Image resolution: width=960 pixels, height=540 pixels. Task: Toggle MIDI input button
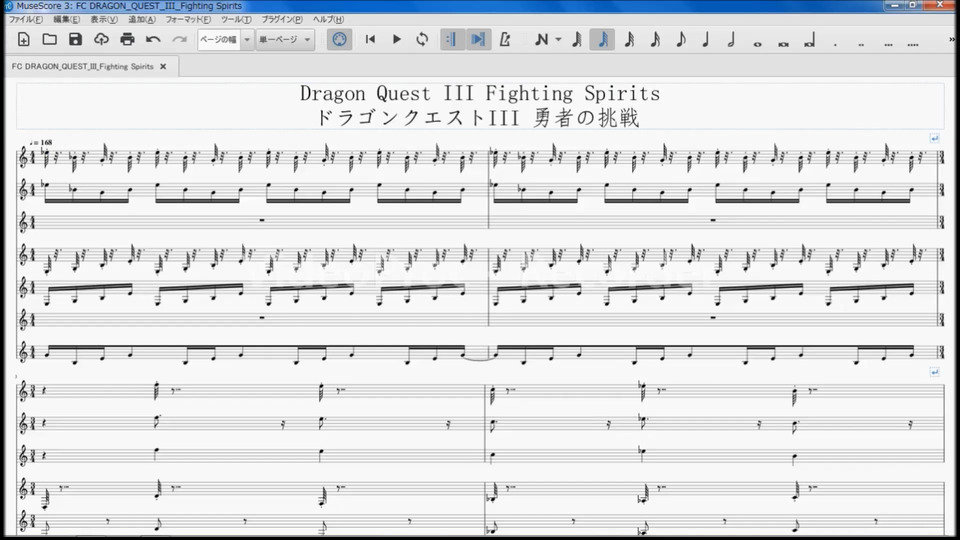[339, 40]
